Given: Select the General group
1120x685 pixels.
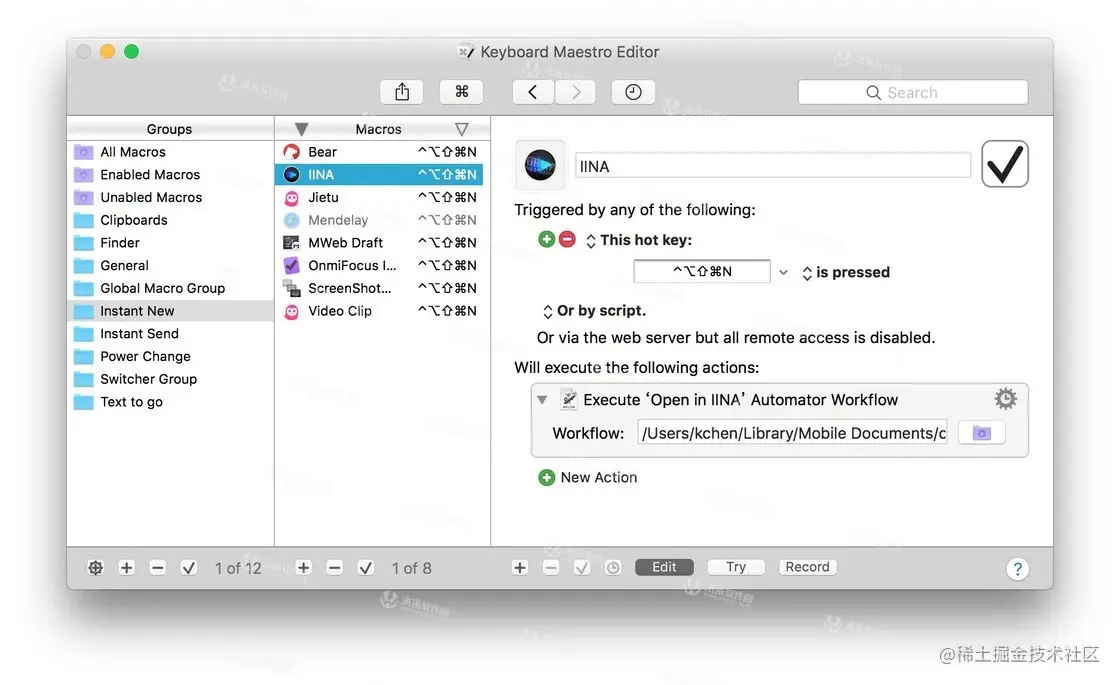Looking at the screenshot, I should tap(171, 266).
